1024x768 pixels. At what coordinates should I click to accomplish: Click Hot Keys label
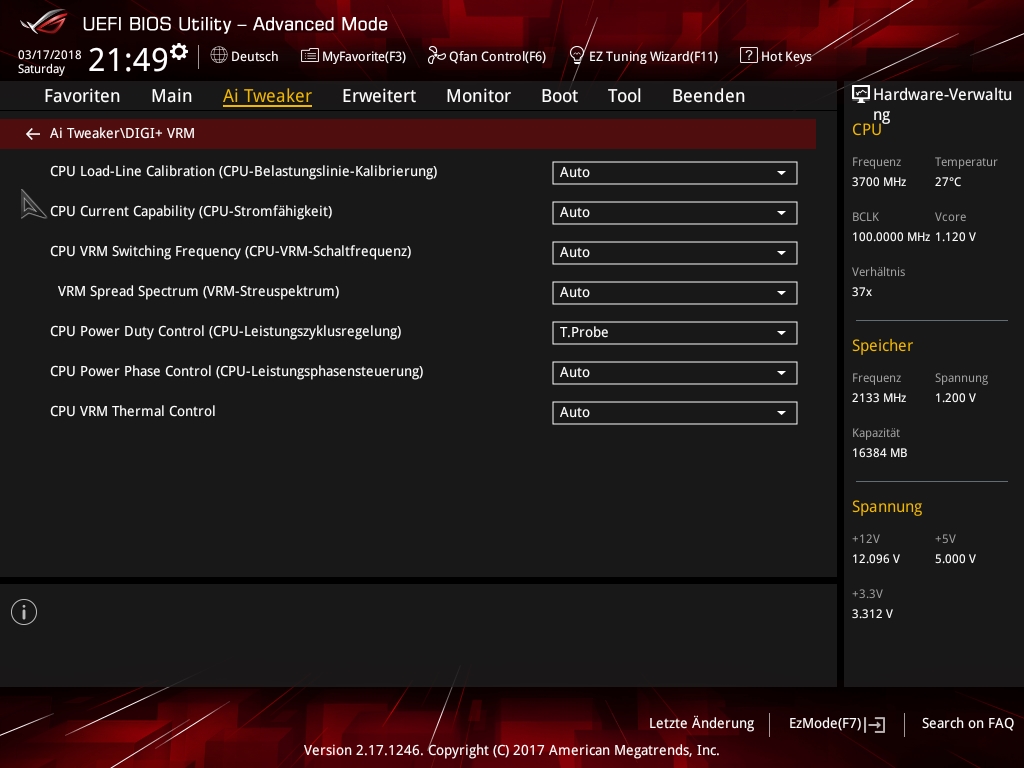[x=786, y=57]
